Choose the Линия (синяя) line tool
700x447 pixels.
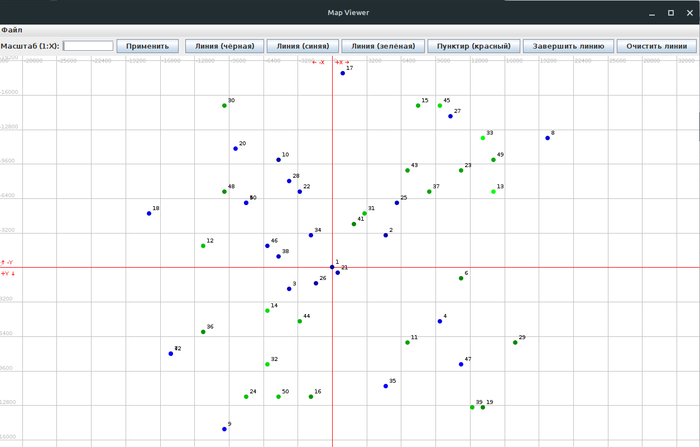click(x=302, y=46)
